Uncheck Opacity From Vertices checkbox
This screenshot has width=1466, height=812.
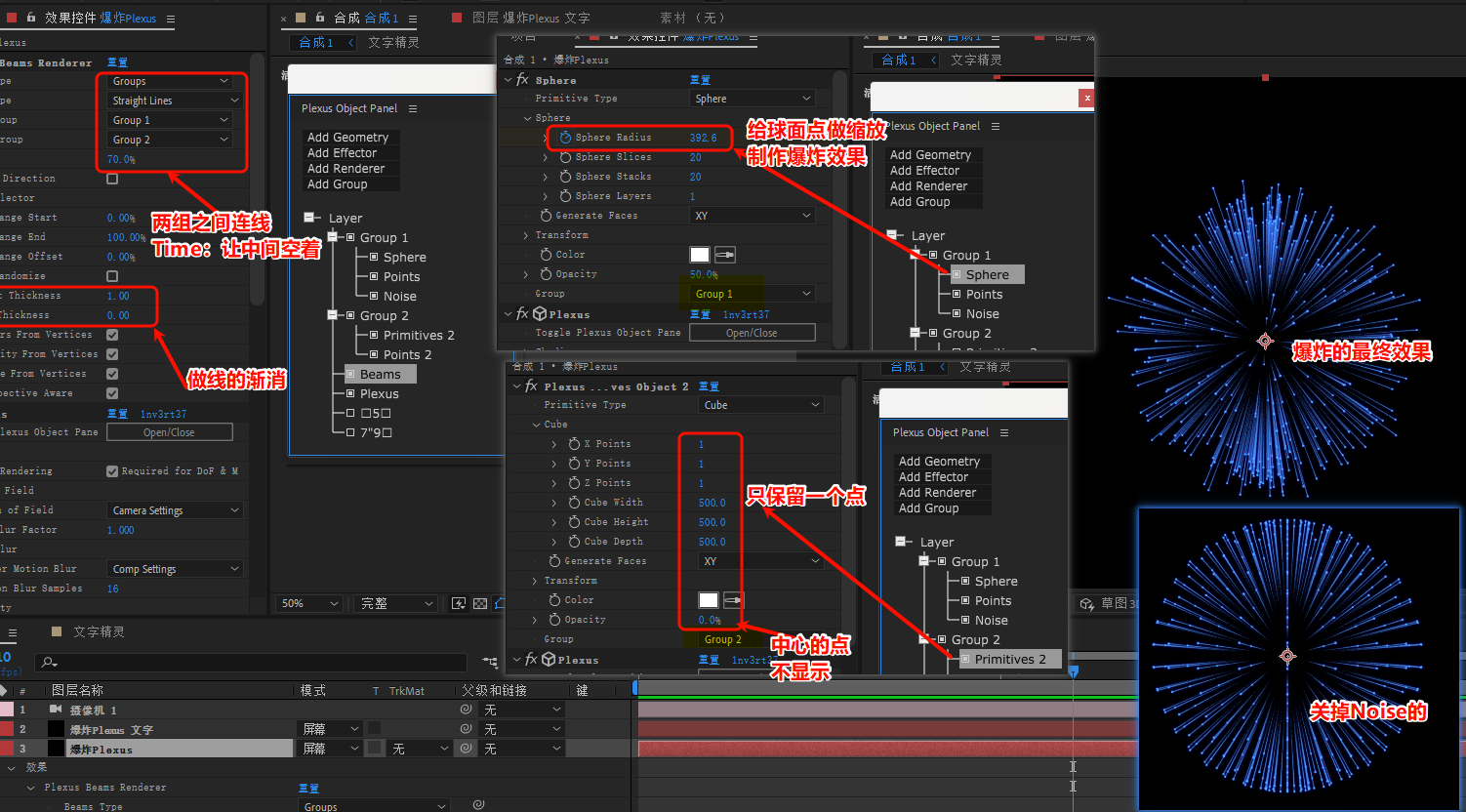[112, 354]
